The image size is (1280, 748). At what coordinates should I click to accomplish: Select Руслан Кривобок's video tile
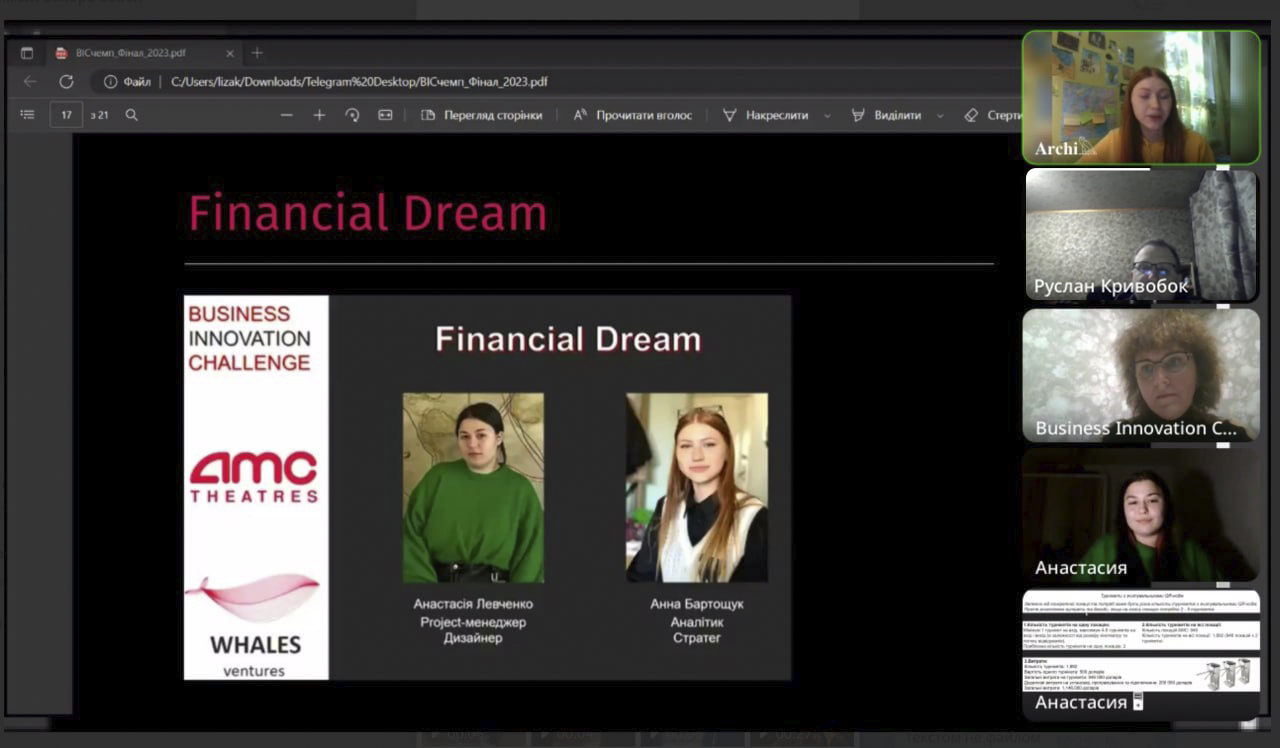click(1141, 235)
